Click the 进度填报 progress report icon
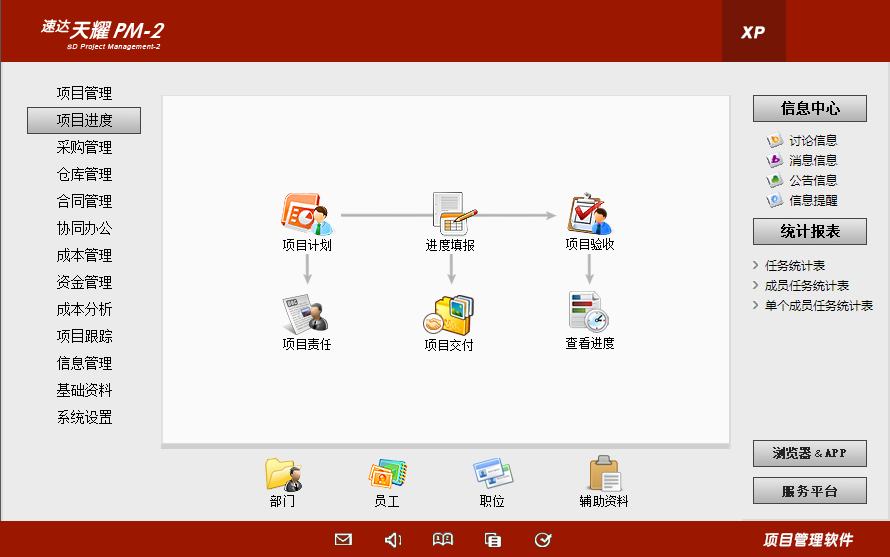 tap(451, 214)
